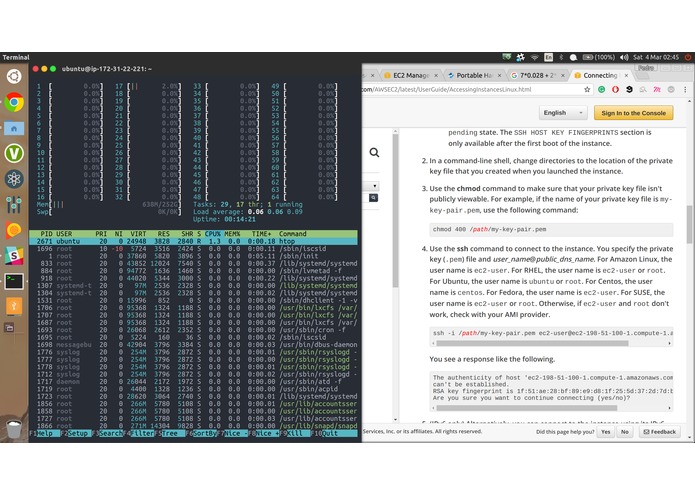Answer No to Did this page help
The width and height of the screenshot is (695, 494).
(625, 432)
